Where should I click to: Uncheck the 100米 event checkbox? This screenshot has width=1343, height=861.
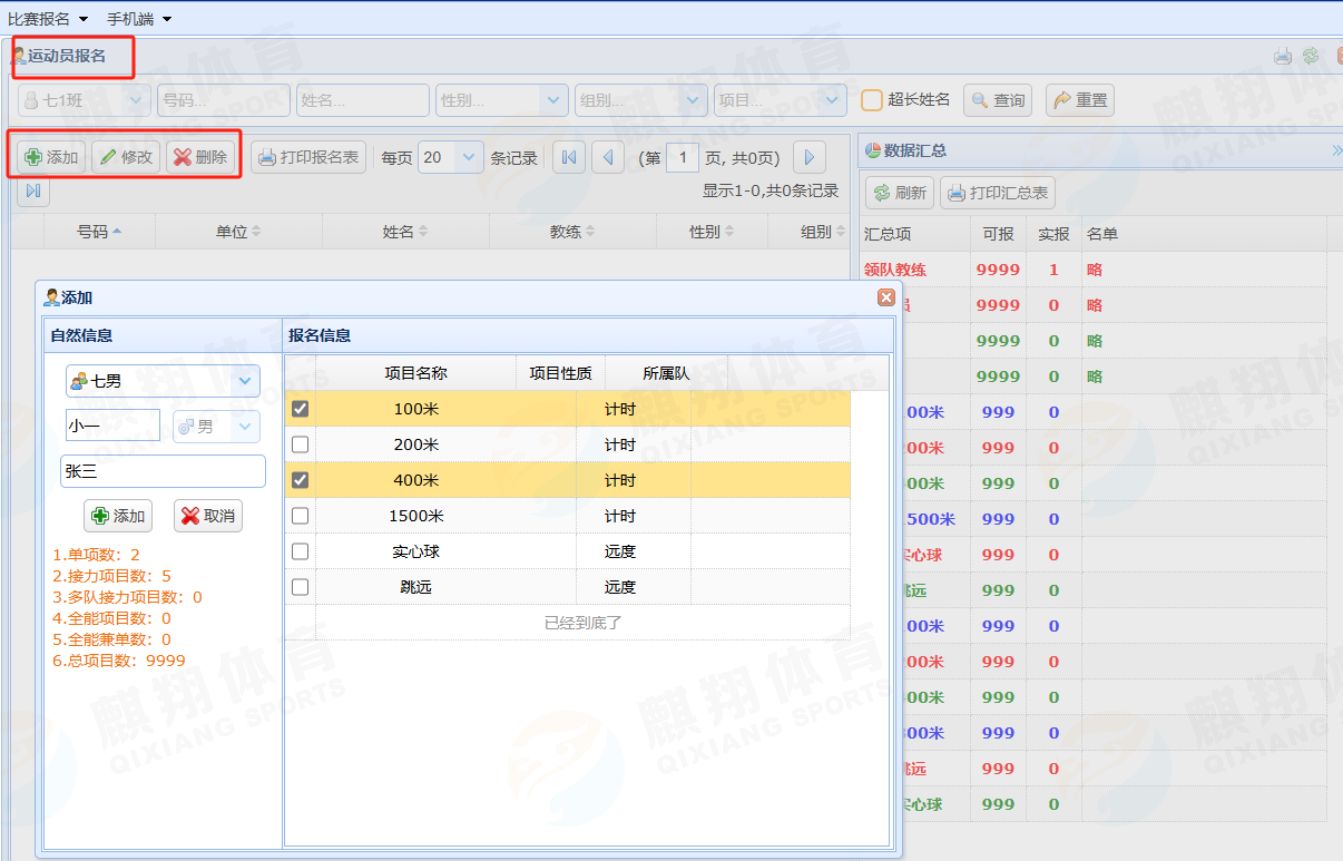click(x=300, y=409)
